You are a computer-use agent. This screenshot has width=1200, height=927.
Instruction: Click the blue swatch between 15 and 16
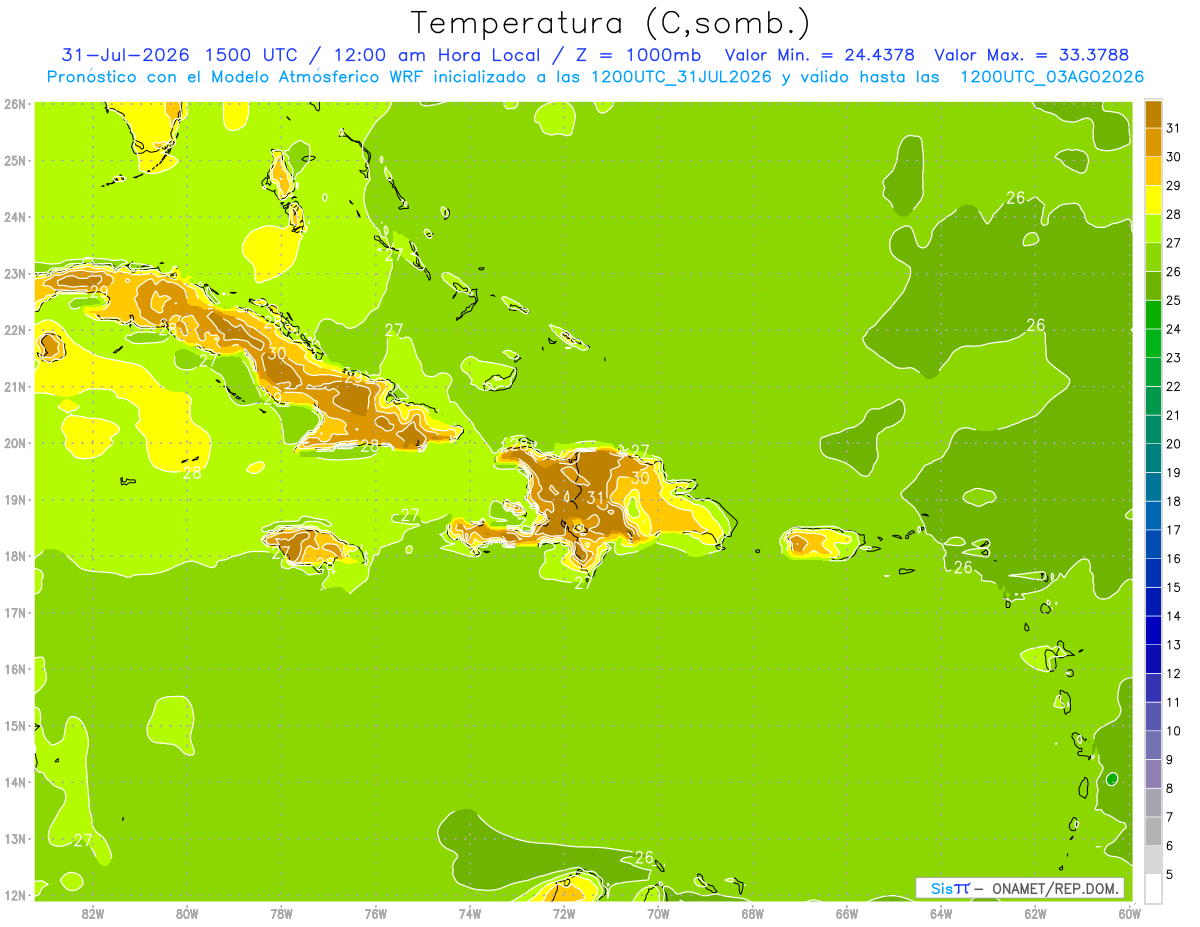pos(1153,573)
